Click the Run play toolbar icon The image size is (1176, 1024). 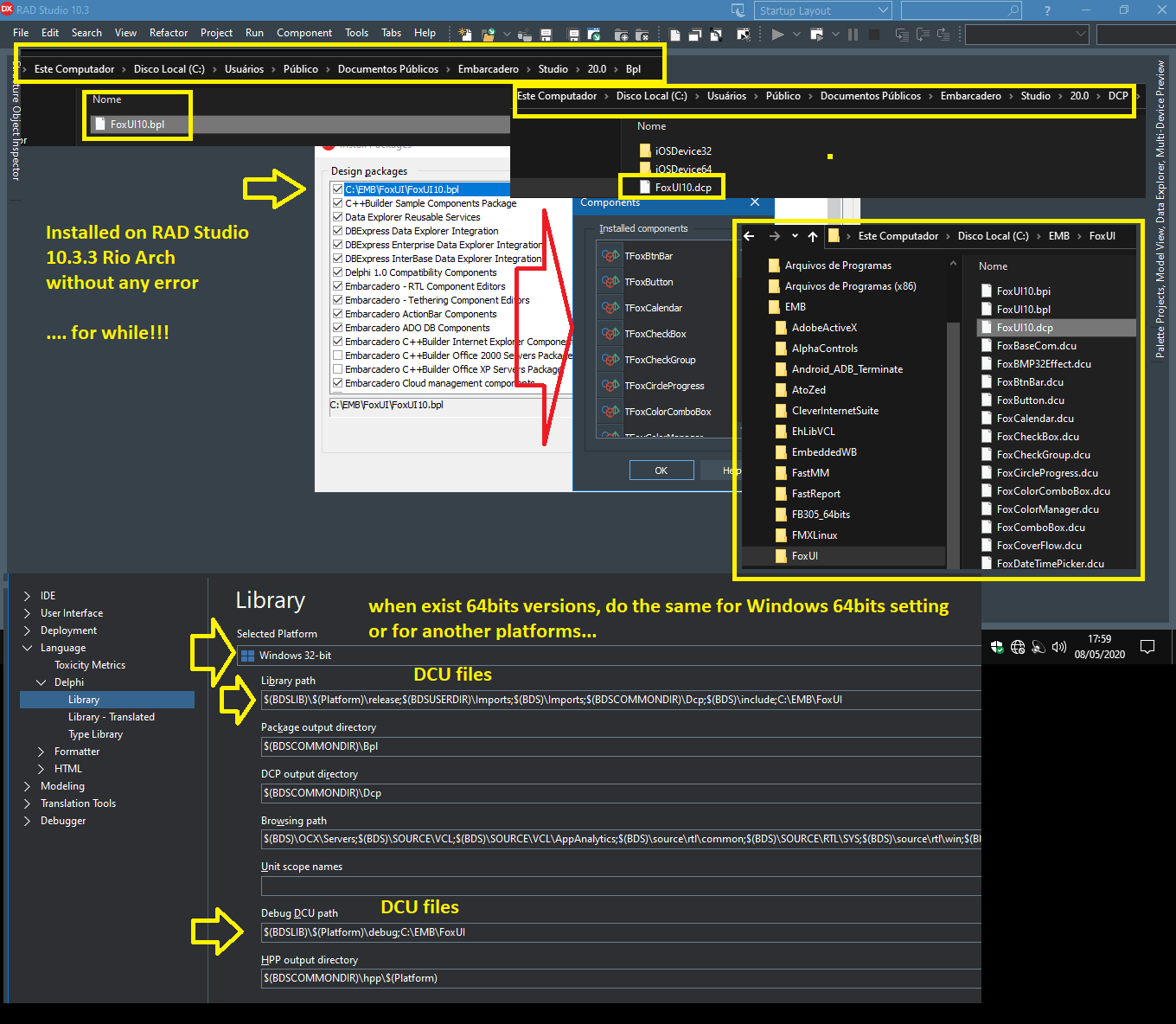pos(777,35)
